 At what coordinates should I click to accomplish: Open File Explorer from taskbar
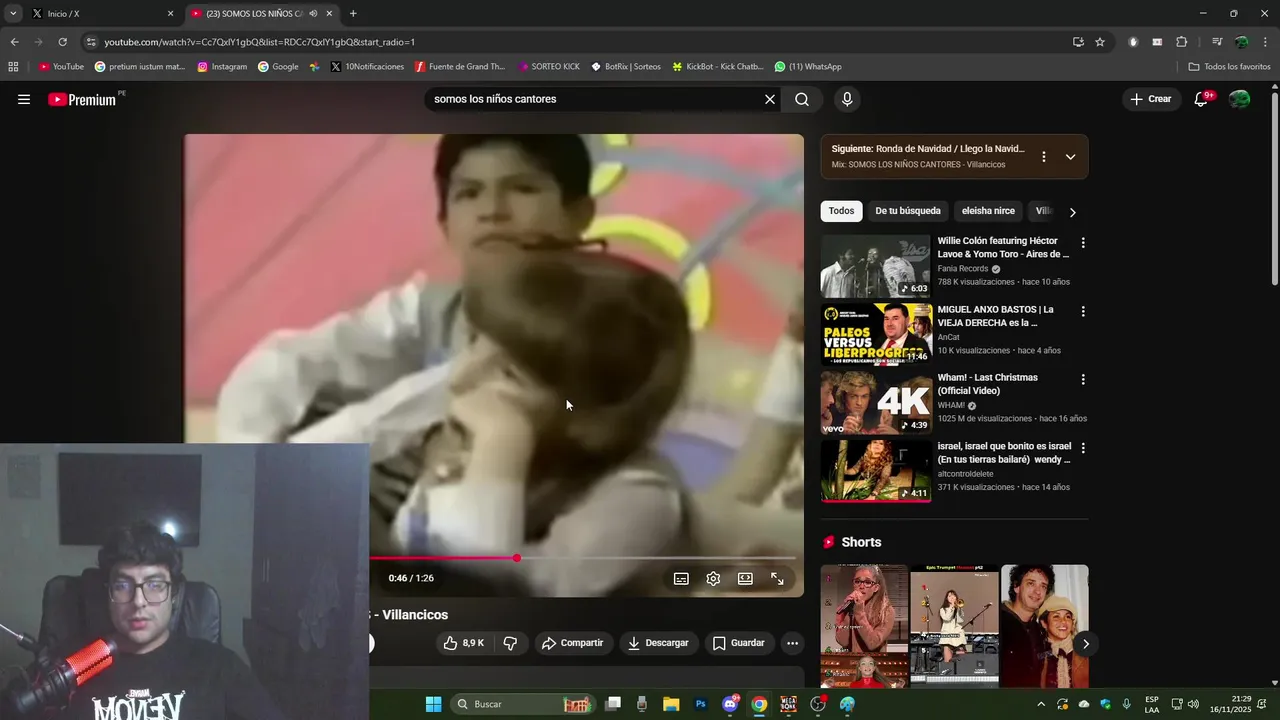pyautogui.click(x=671, y=704)
